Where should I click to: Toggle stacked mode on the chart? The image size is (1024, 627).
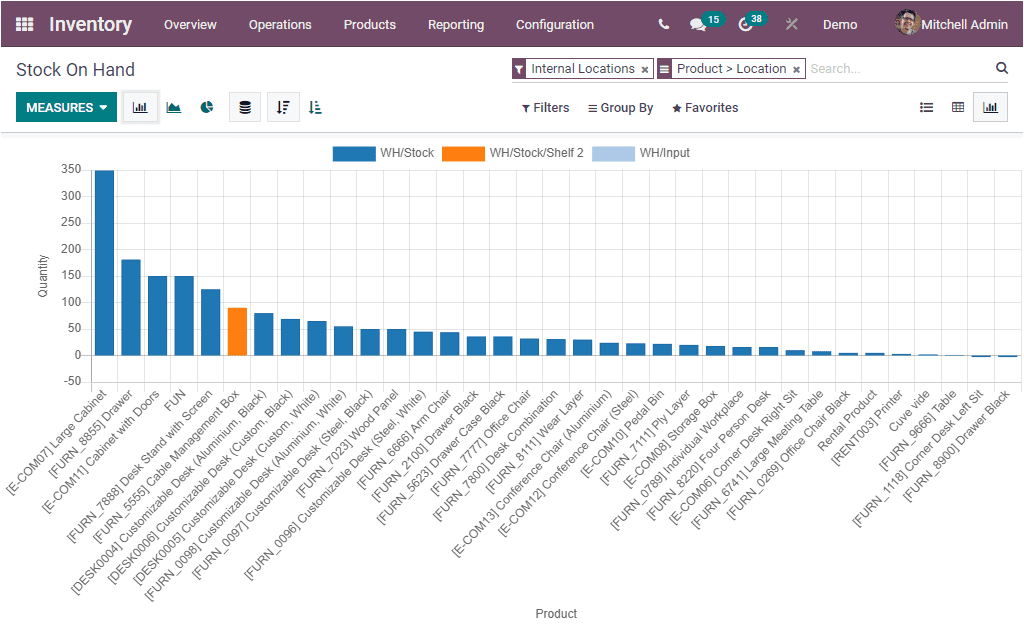pyautogui.click(x=245, y=107)
